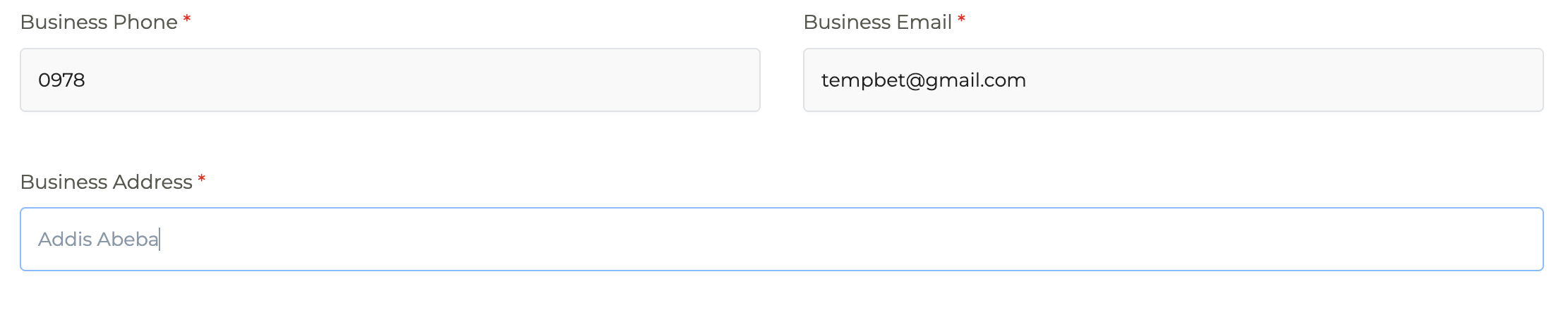Click the word "Abeba" in the address field

pos(128,240)
